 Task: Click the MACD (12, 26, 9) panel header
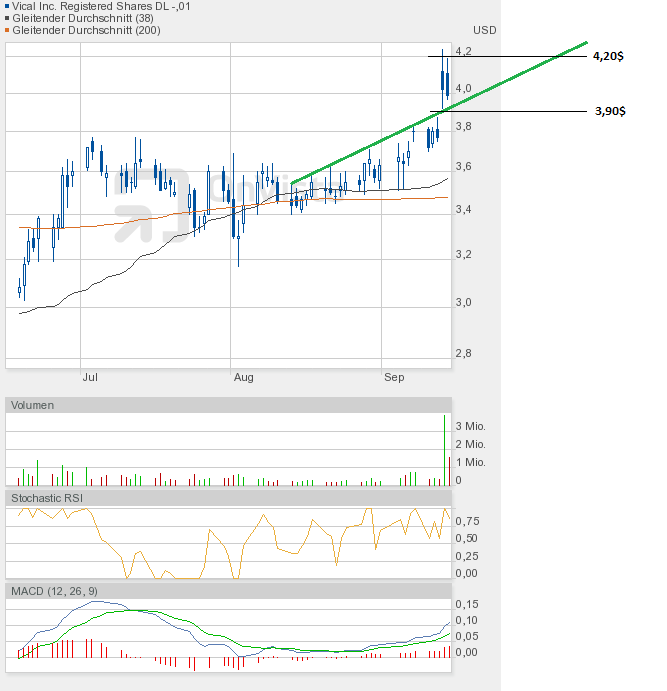54,592
